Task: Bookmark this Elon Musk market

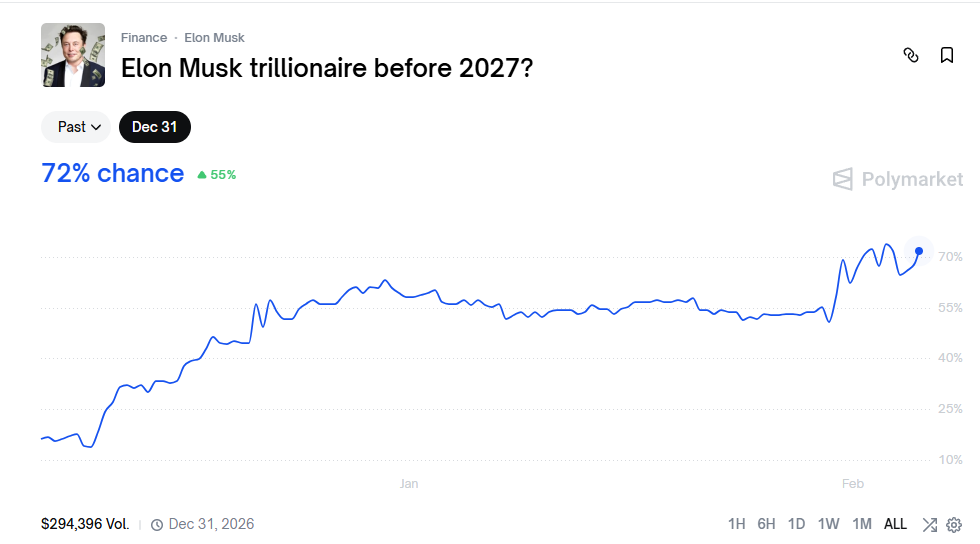Action: (x=947, y=56)
